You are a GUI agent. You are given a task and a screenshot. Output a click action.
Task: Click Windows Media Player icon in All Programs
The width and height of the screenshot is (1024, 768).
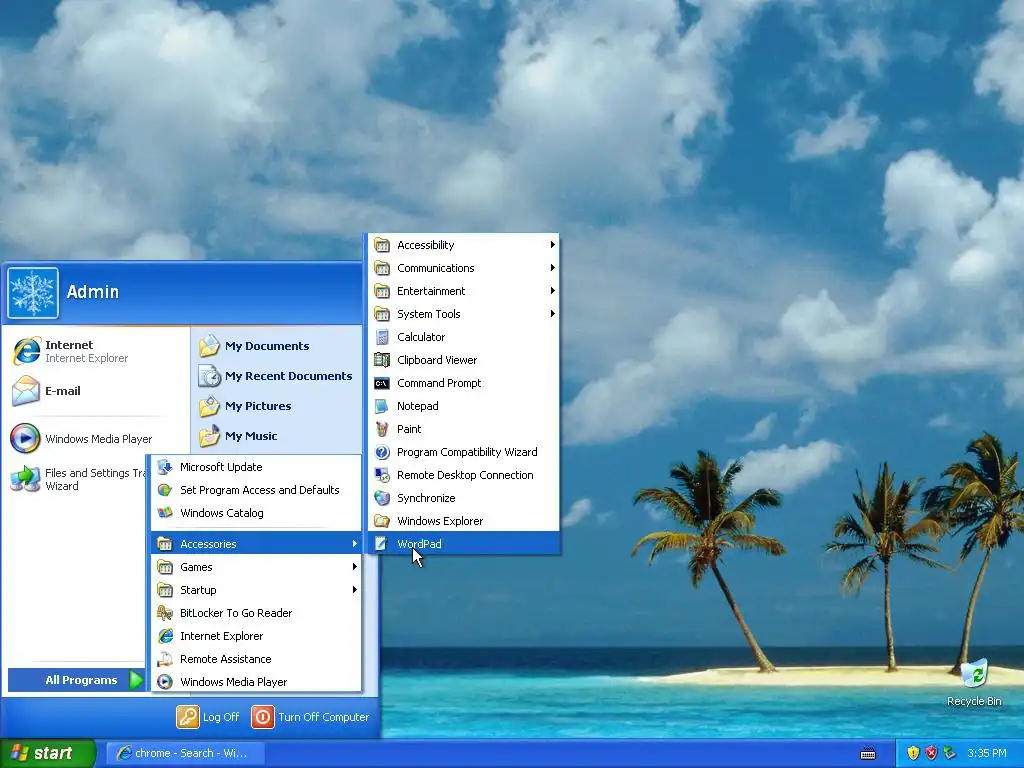(x=165, y=682)
